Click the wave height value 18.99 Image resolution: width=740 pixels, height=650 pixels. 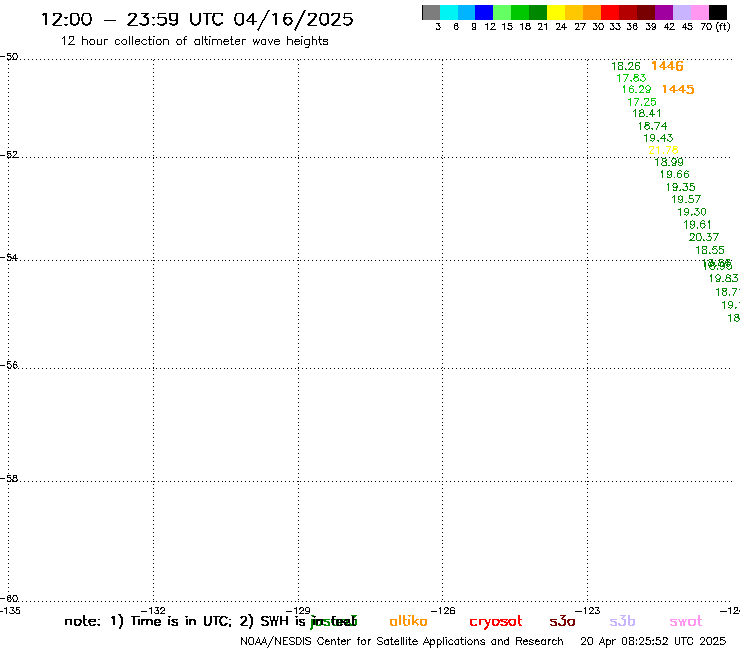point(669,162)
